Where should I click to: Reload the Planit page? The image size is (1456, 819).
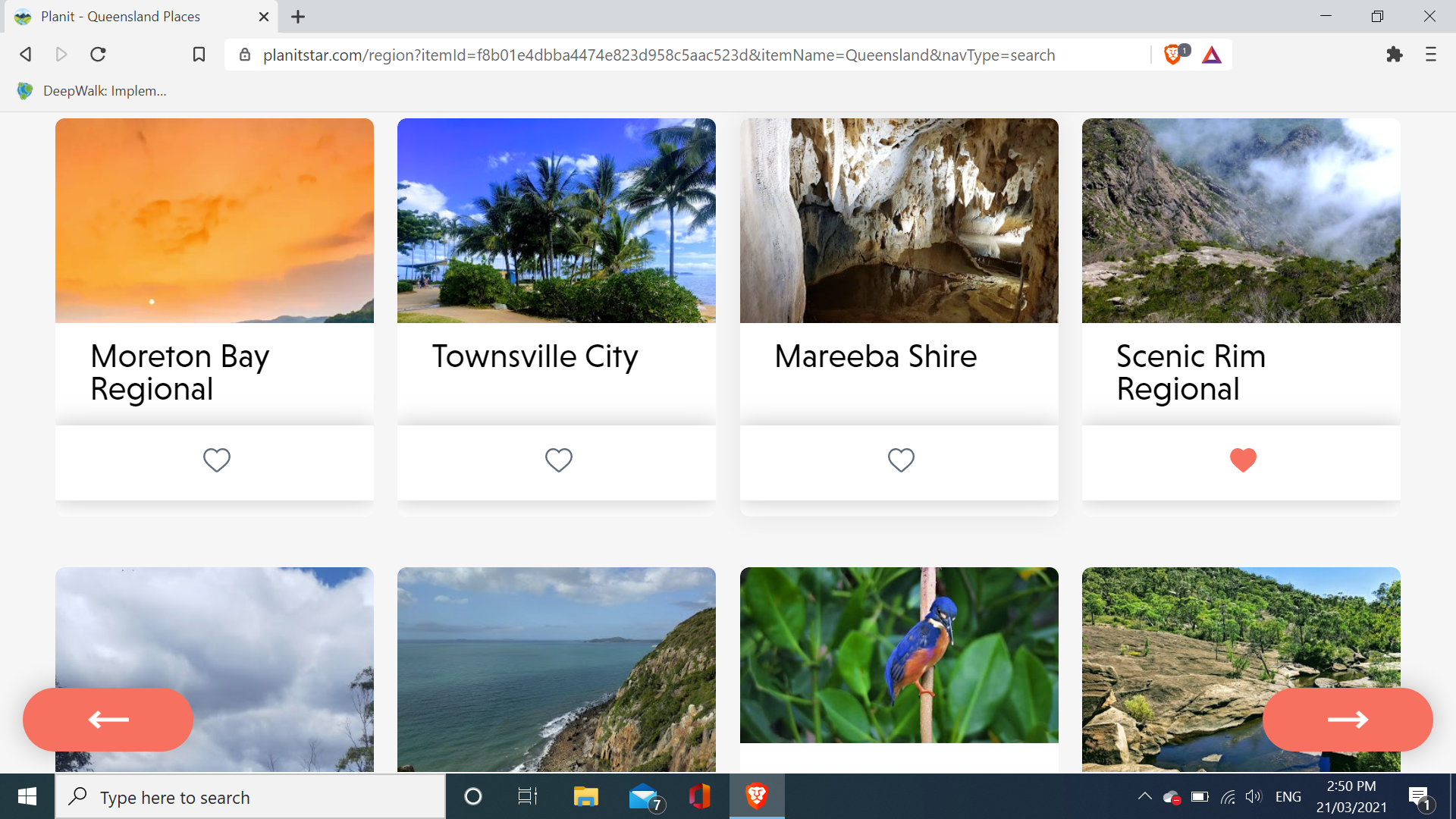point(98,55)
